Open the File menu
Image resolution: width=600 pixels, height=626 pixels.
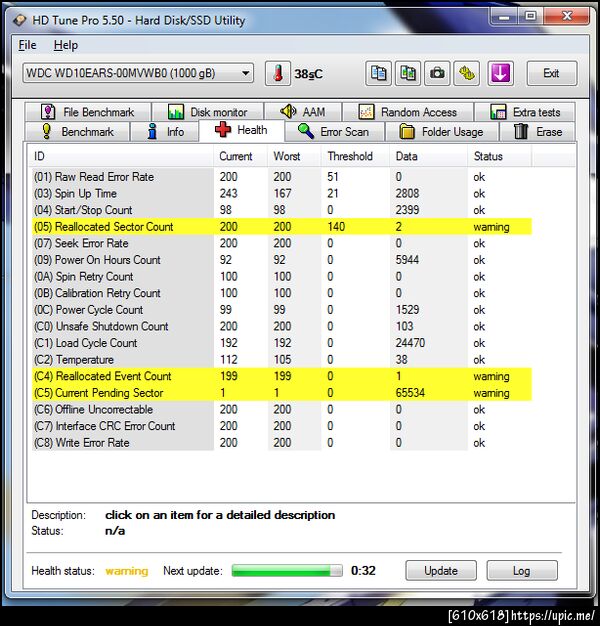(x=27, y=45)
